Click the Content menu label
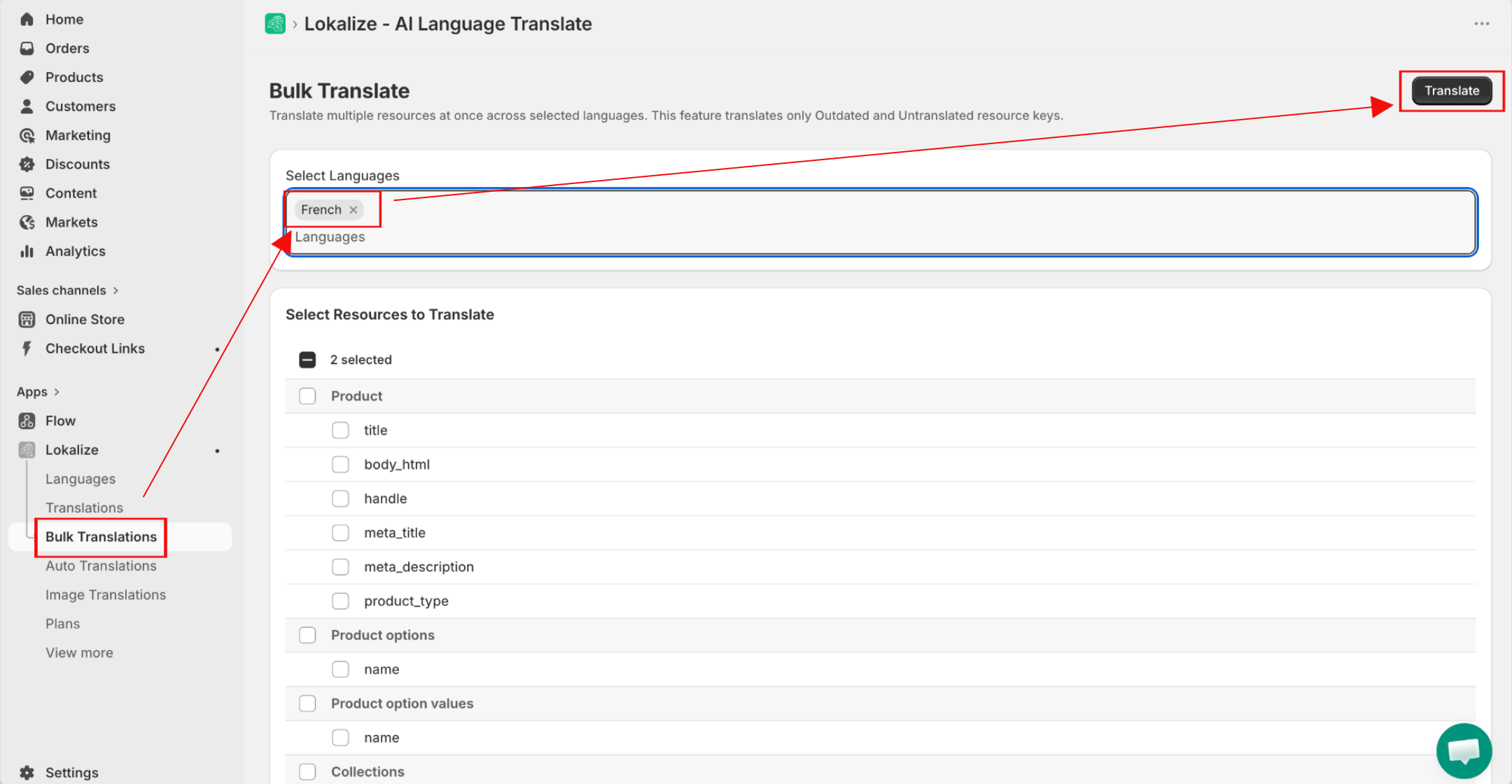 [71, 193]
